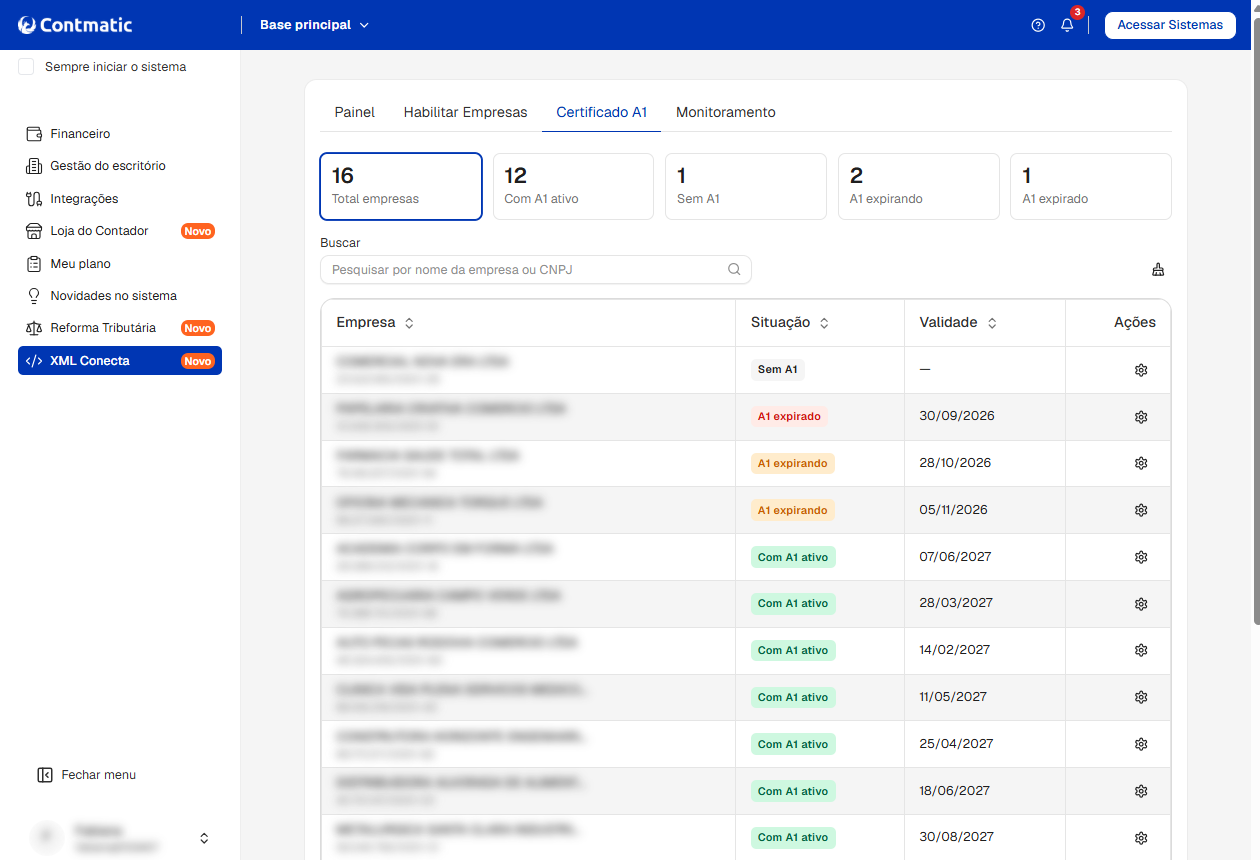Click the search magnifier icon
This screenshot has height=860, width=1260.
[x=734, y=269]
